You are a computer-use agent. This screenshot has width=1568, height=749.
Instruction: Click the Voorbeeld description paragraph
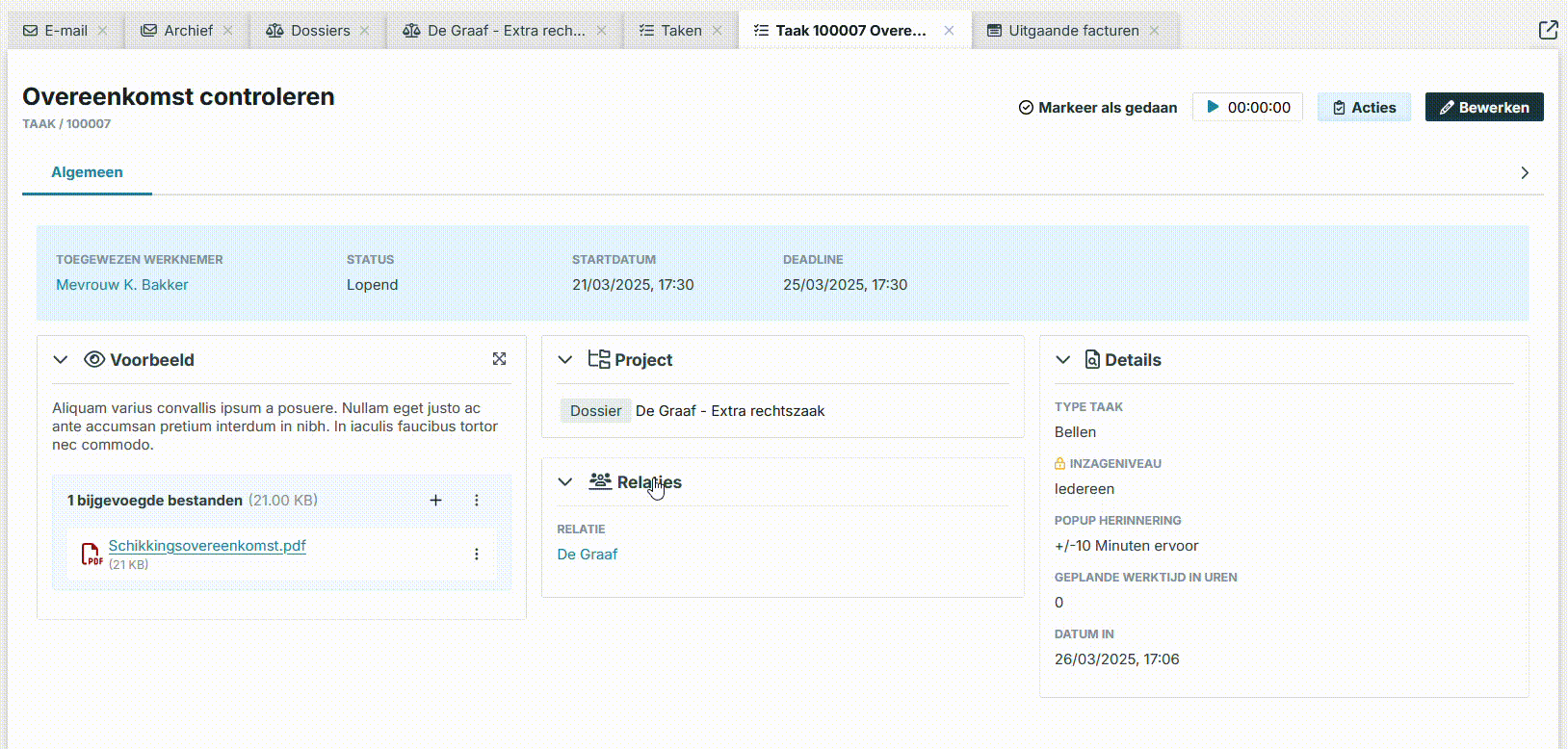point(275,426)
